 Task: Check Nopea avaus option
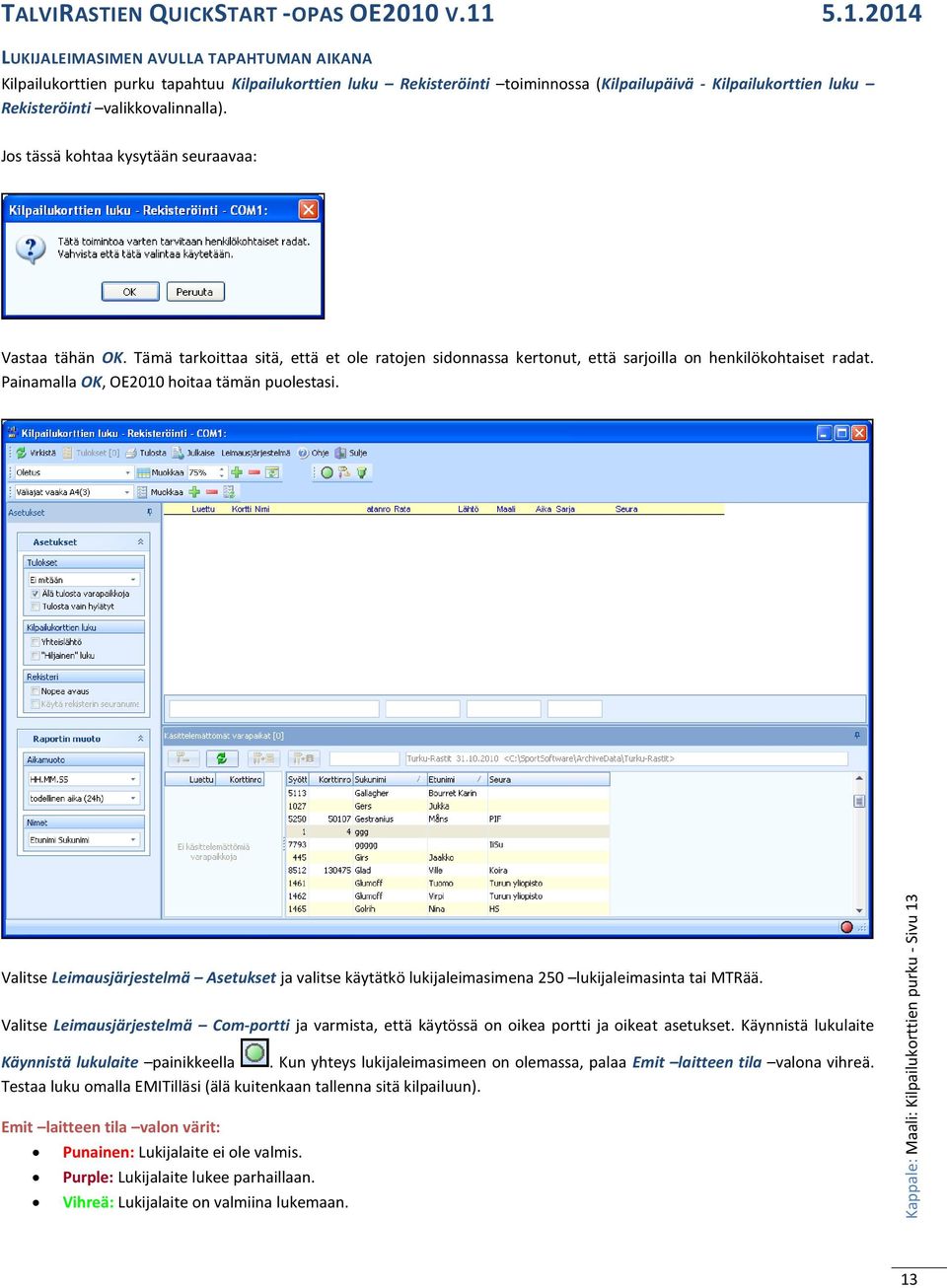tap(36, 691)
